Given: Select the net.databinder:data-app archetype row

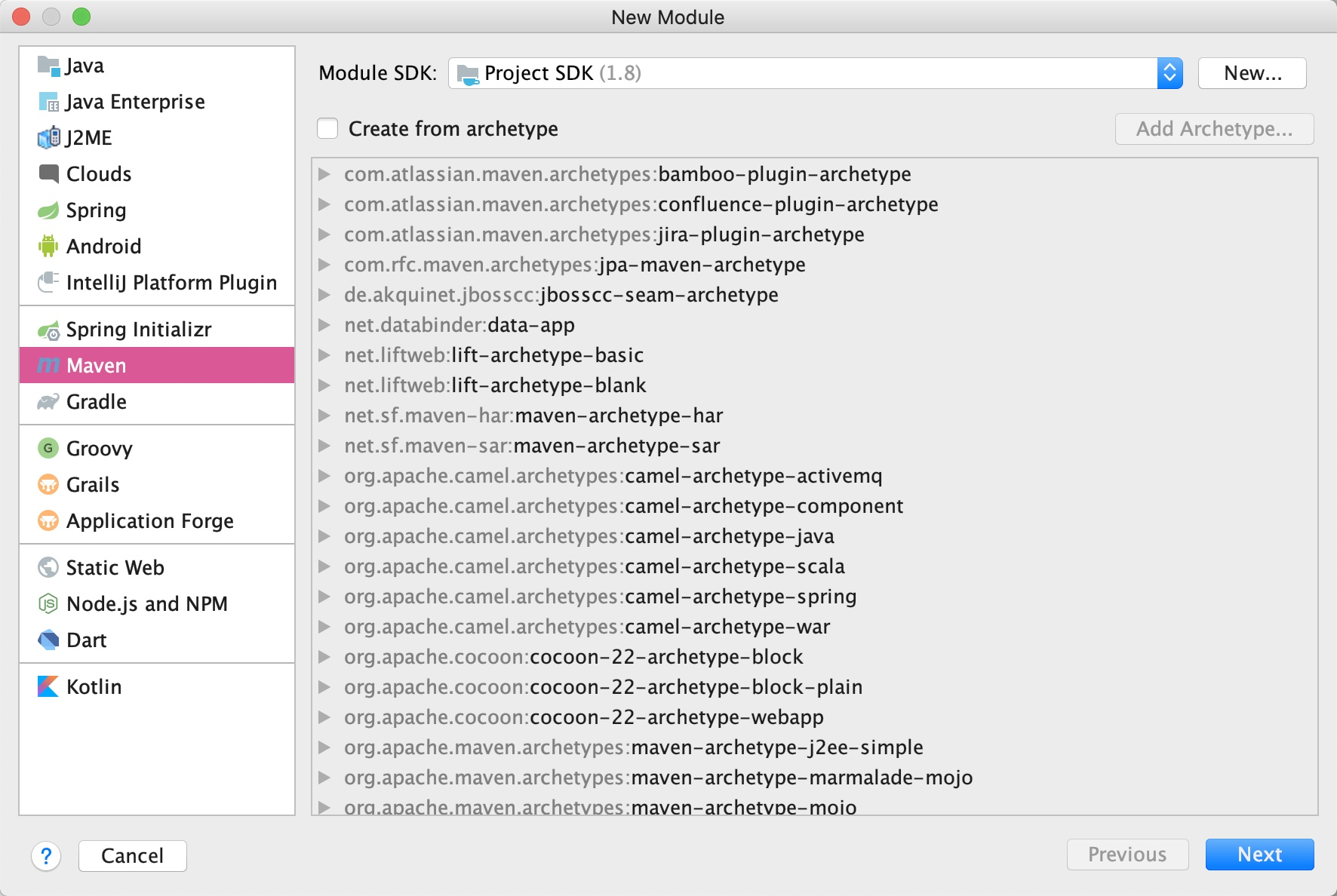Looking at the screenshot, I should point(459,325).
